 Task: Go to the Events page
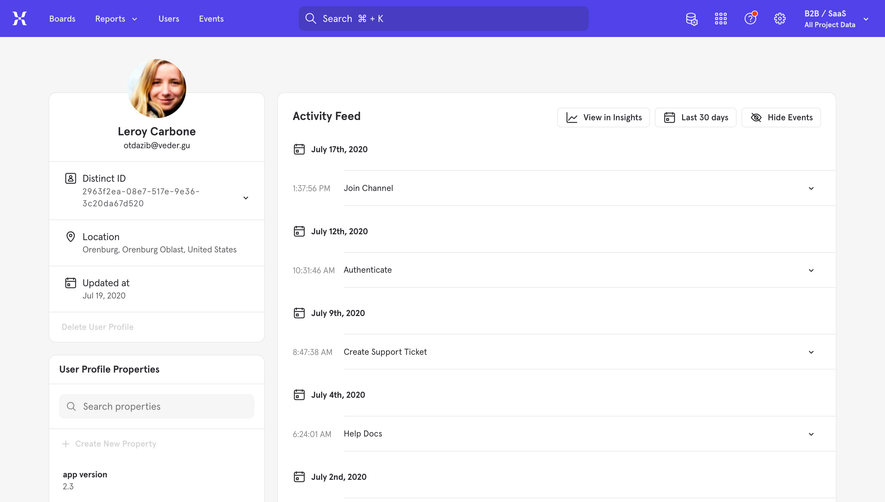pos(211,19)
